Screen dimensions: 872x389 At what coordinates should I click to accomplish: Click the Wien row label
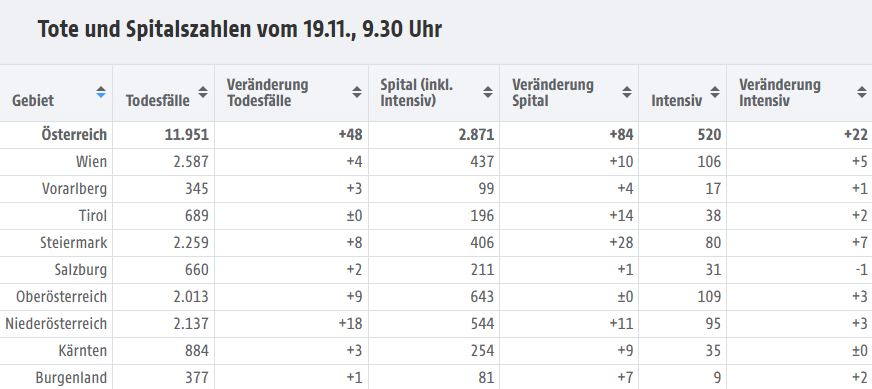tap(91, 162)
